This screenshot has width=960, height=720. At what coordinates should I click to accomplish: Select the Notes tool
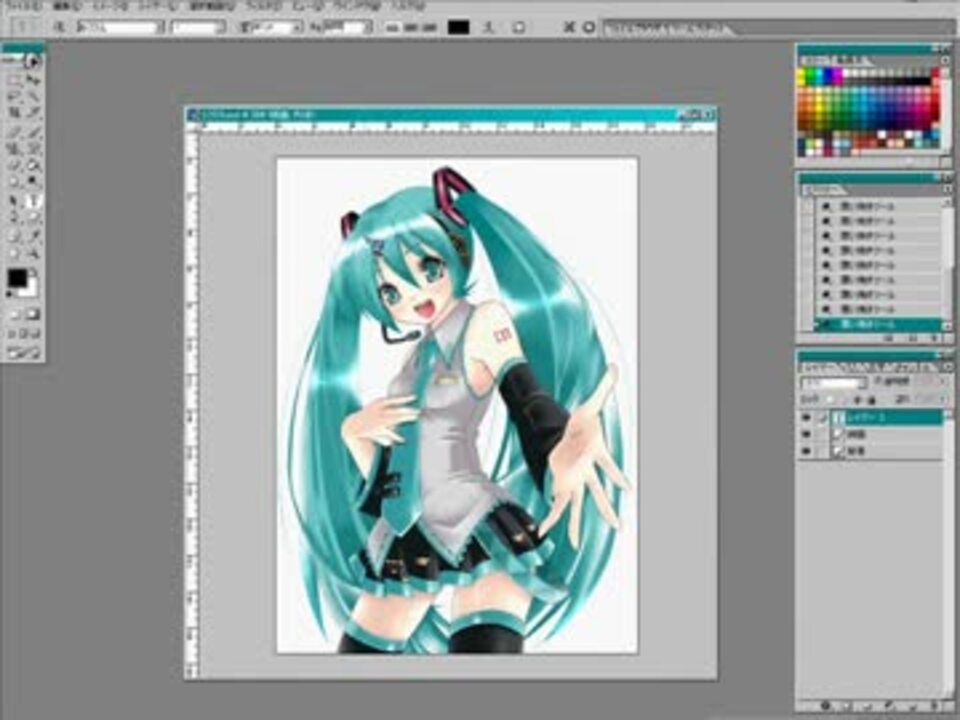(x=14, y=236)
